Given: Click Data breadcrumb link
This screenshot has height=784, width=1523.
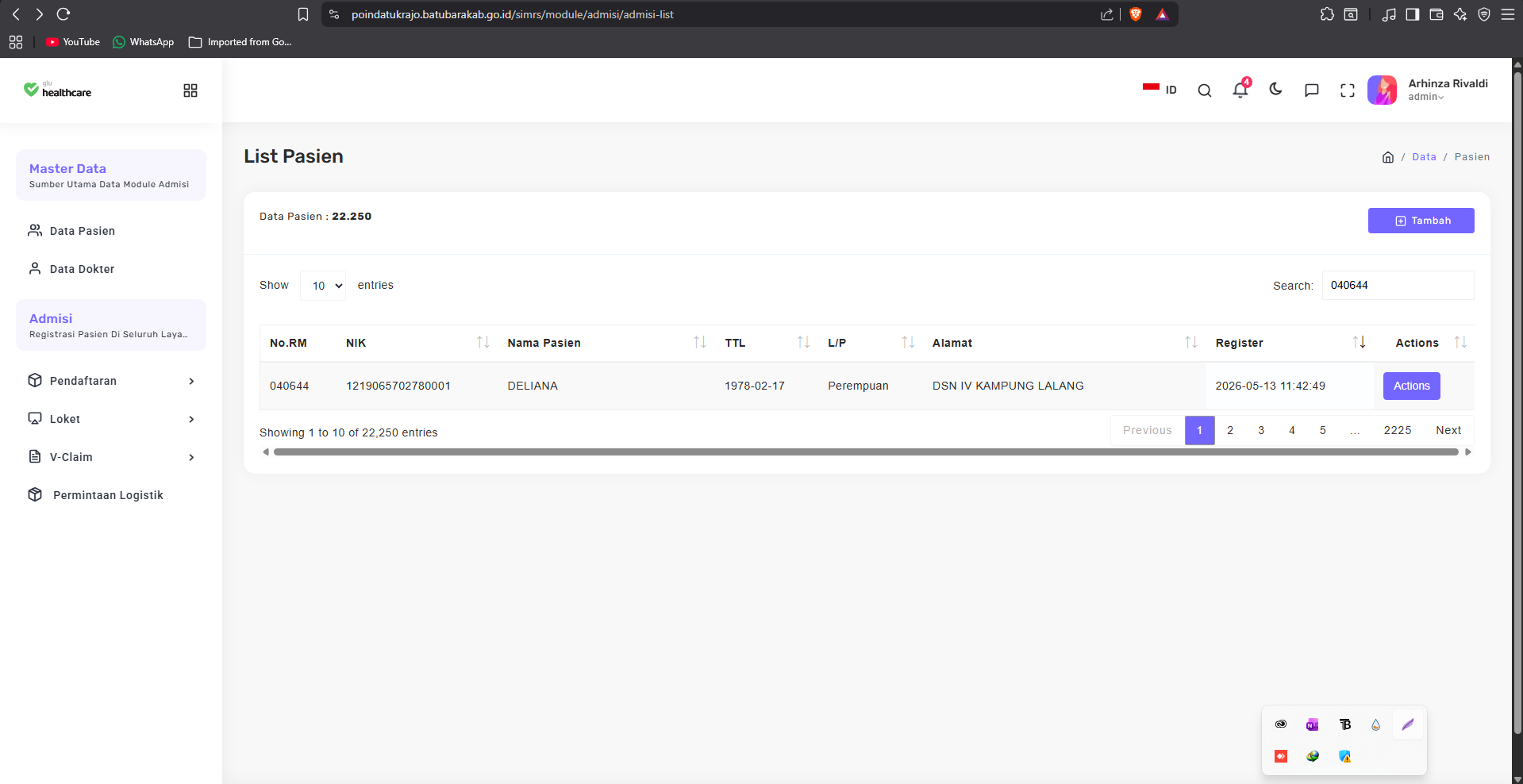Looking at the screenshot, I should (x=1424, y=157).
